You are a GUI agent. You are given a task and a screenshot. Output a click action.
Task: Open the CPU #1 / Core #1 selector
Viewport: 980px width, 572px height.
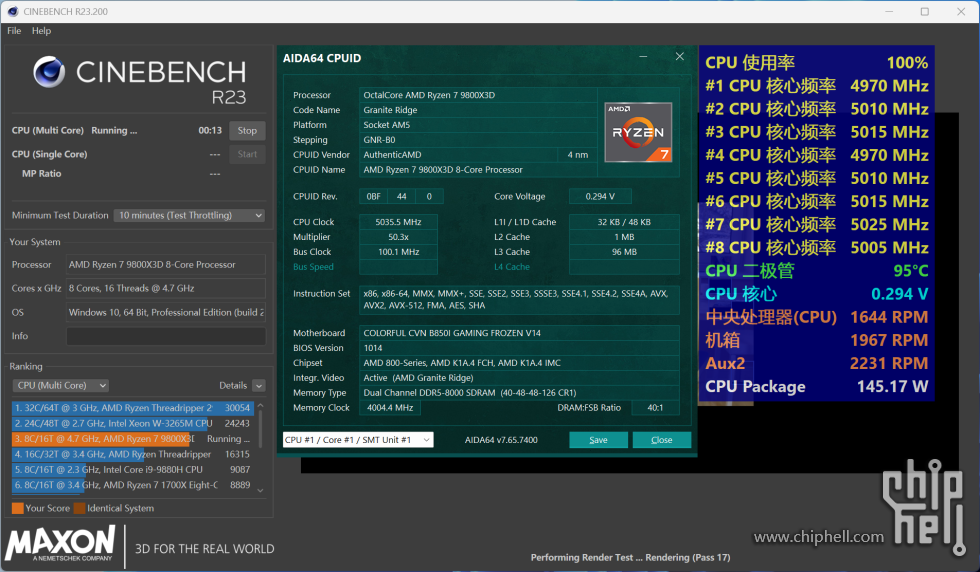(358, 440)
